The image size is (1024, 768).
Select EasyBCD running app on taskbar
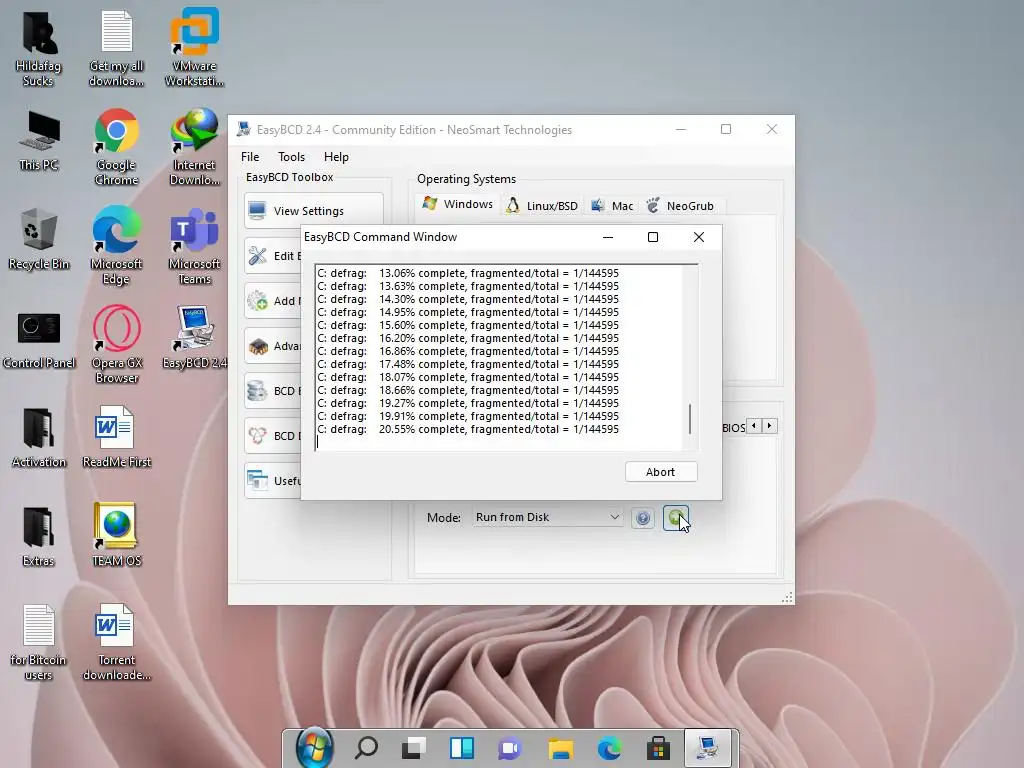(x=708, y=748)
